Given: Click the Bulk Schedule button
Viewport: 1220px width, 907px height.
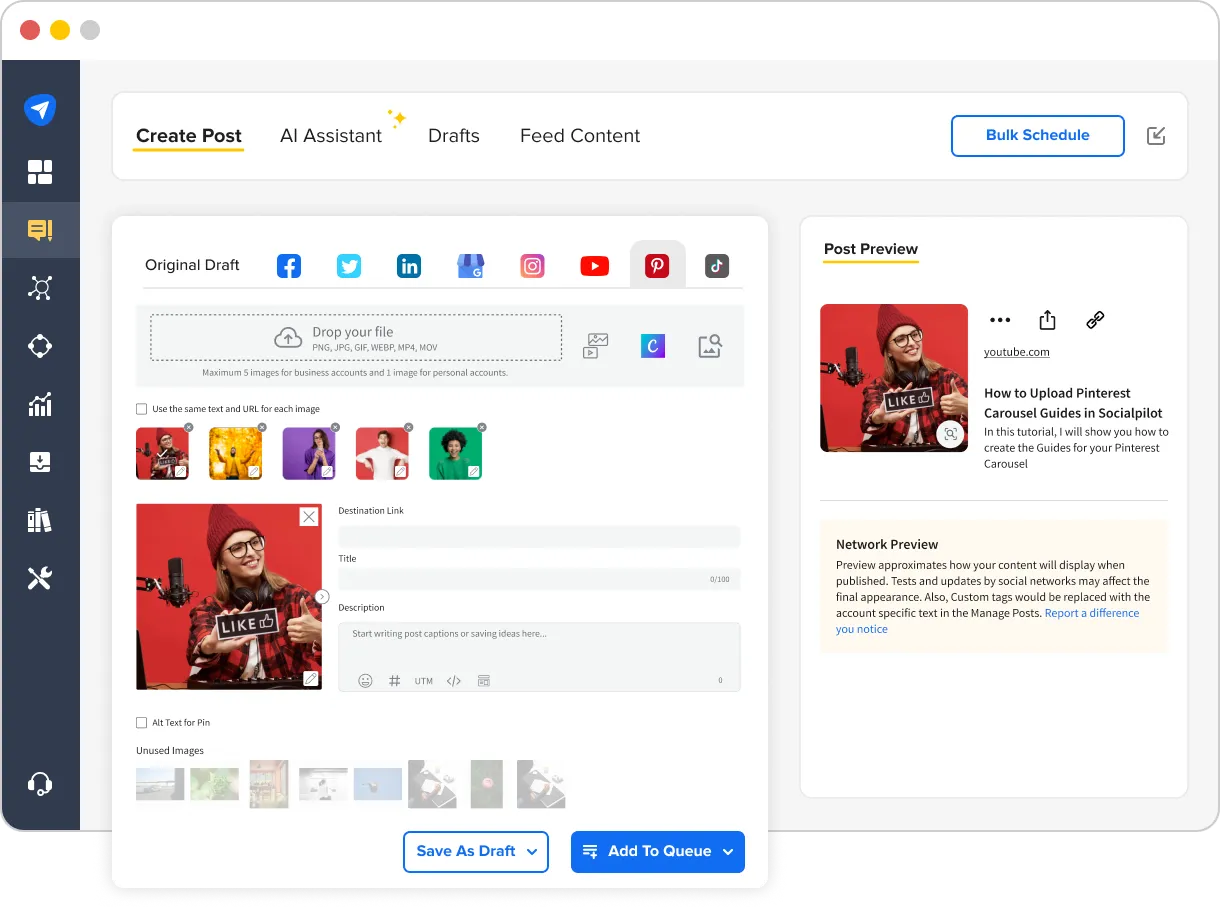Looking at the screenshot, I should point(1037,136).
